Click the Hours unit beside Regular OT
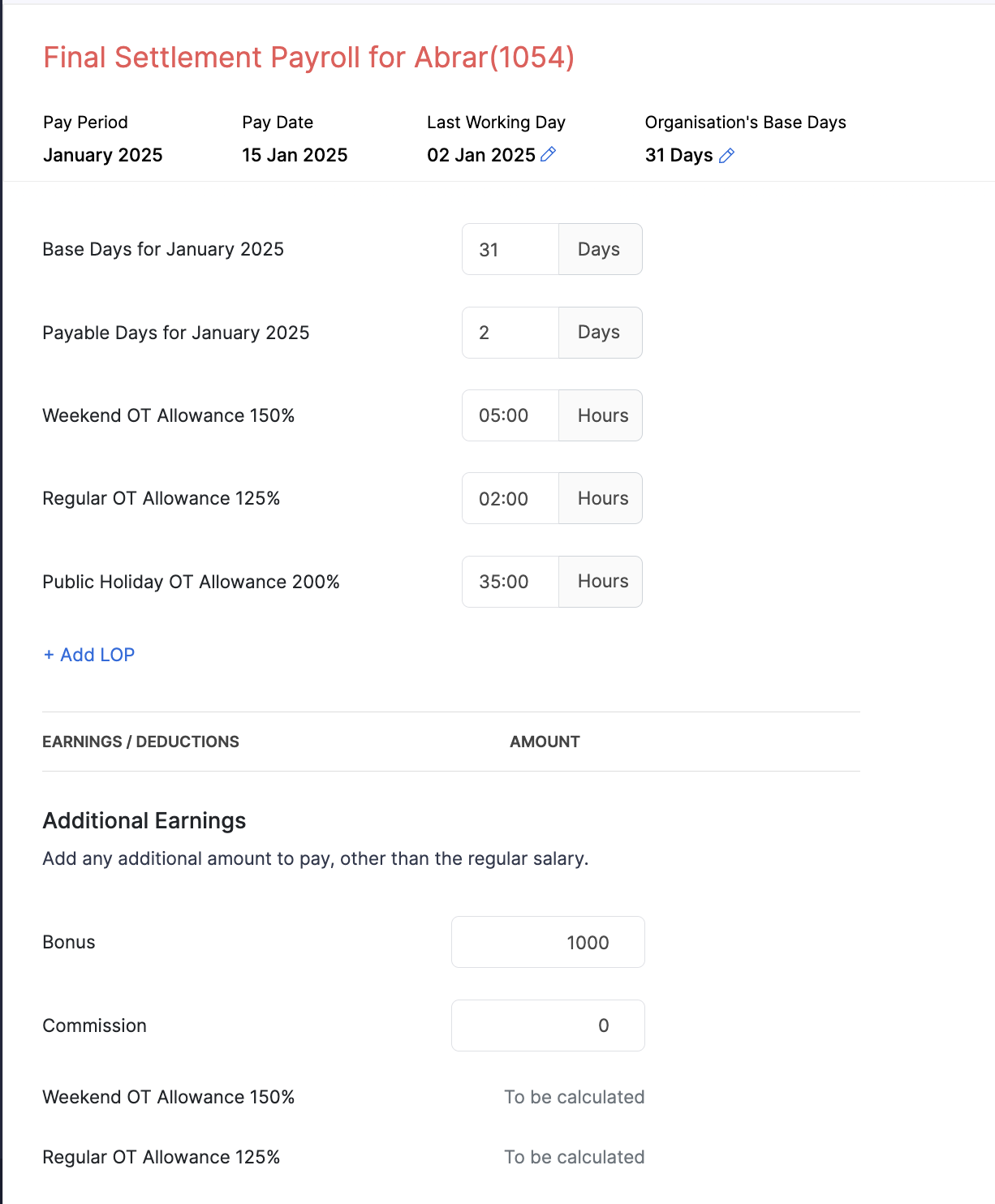The width and height of the screenshot is (995, 1204). click(x=602, y=498)
